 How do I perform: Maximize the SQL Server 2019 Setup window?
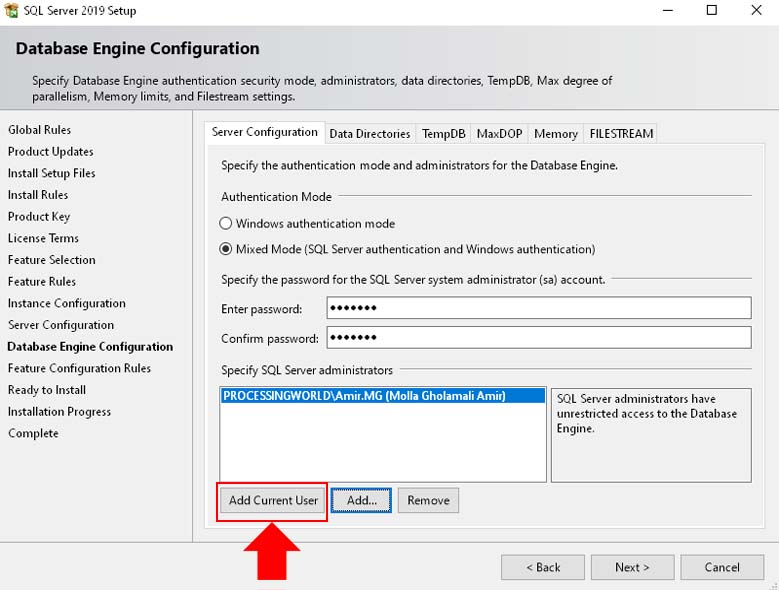click(712, 10)
